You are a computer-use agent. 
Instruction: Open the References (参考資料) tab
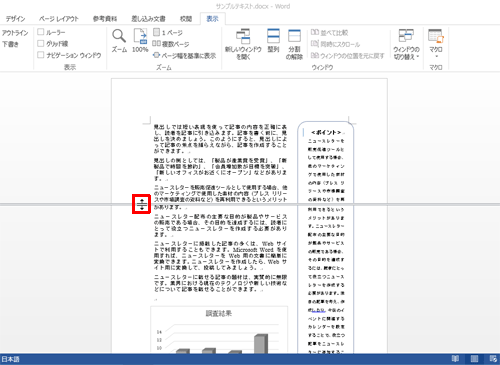click(x=105, y=19)
